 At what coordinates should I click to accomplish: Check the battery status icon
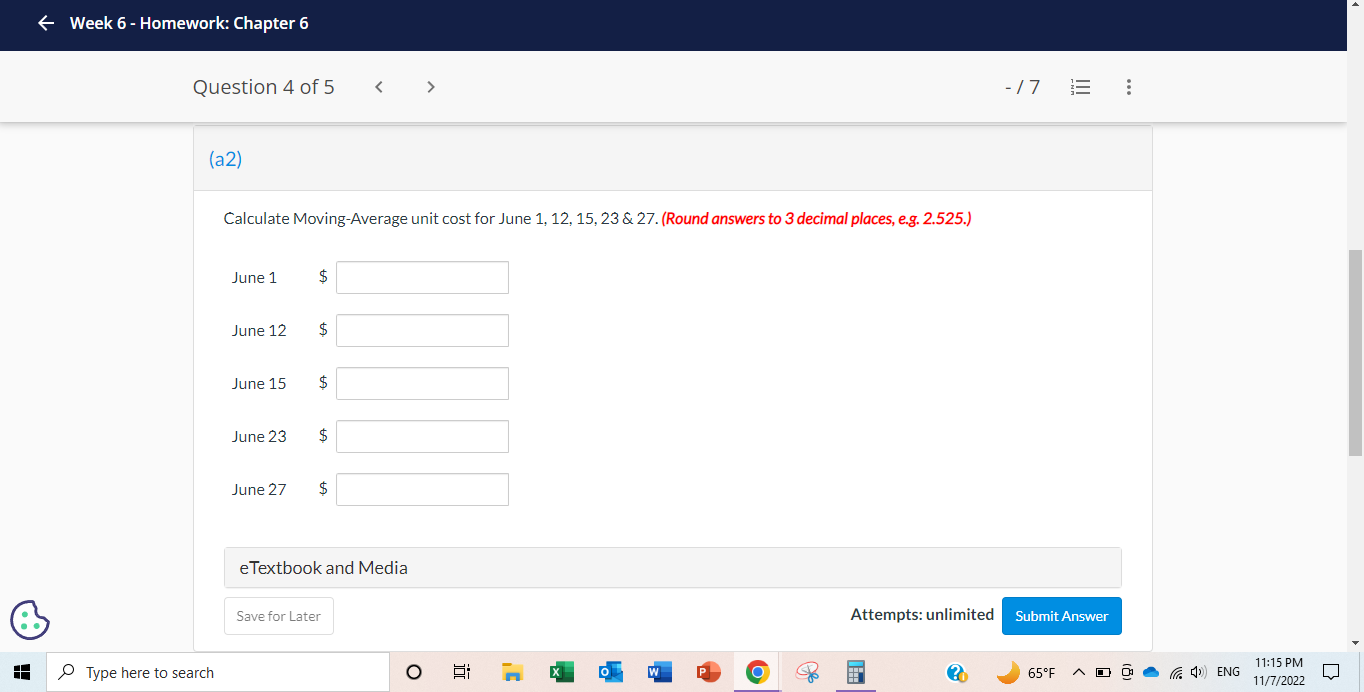(1103, 673)
